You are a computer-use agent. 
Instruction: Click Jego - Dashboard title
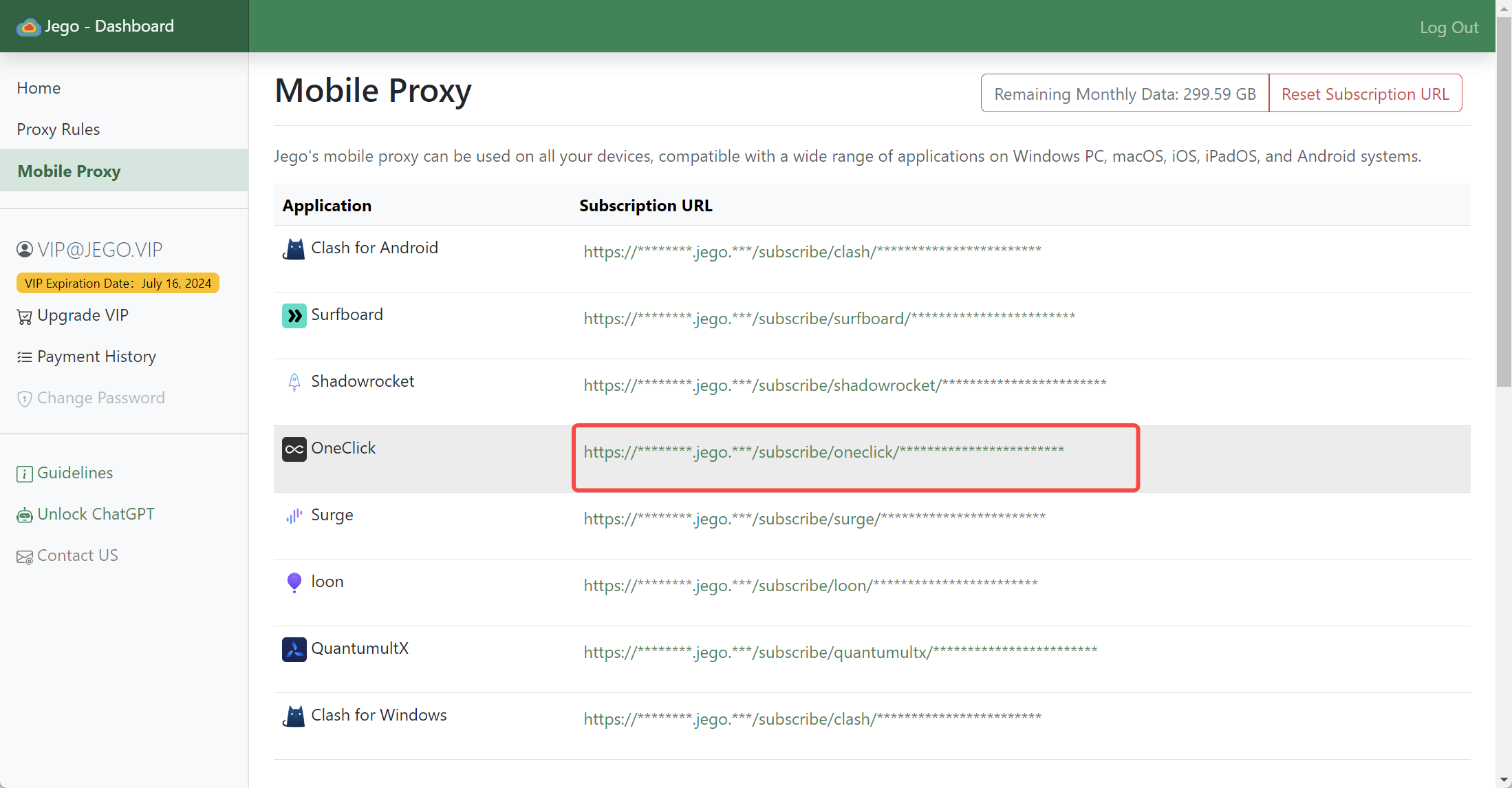pos(109,26)
